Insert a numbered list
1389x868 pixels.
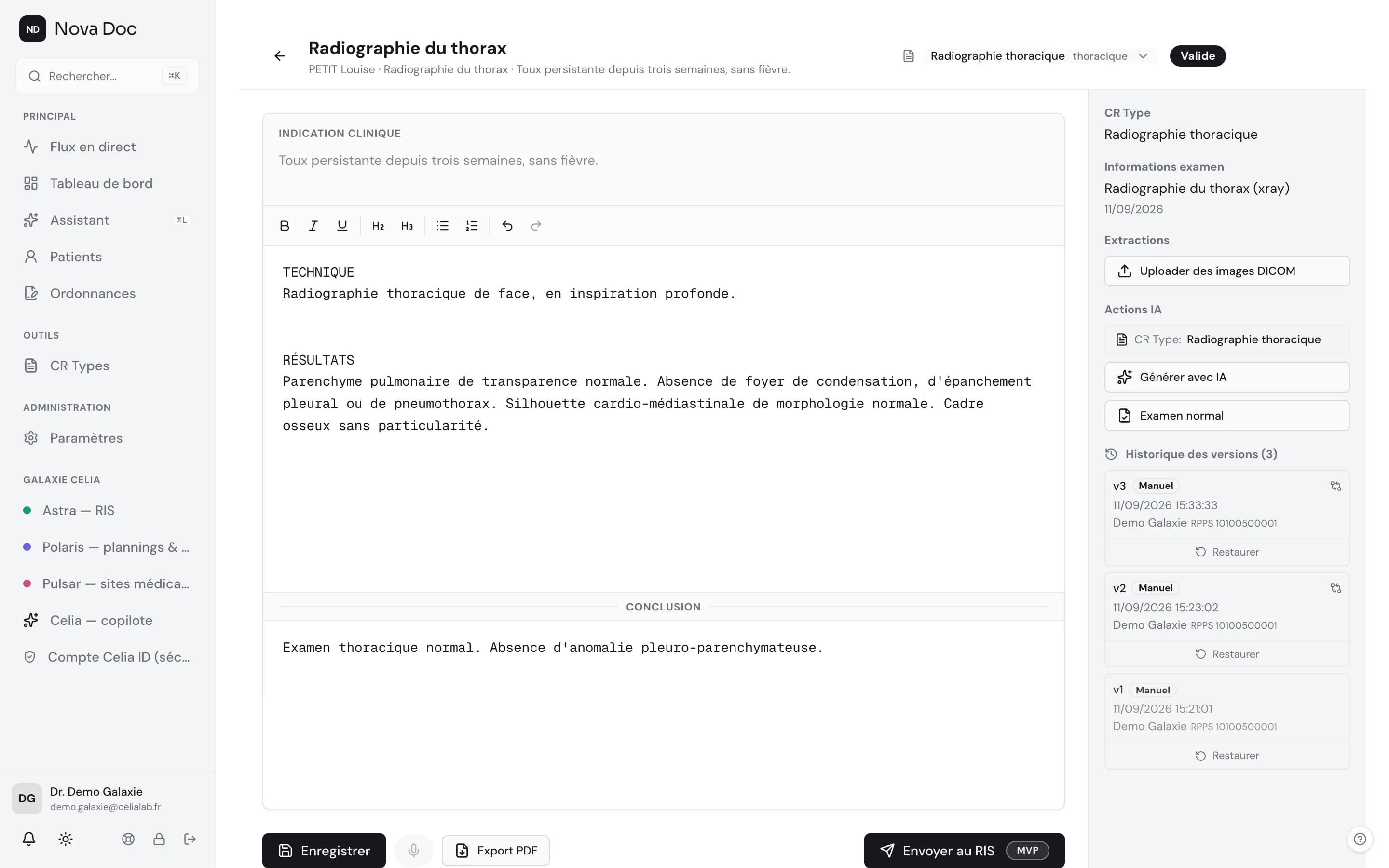(x=472, y=226)
